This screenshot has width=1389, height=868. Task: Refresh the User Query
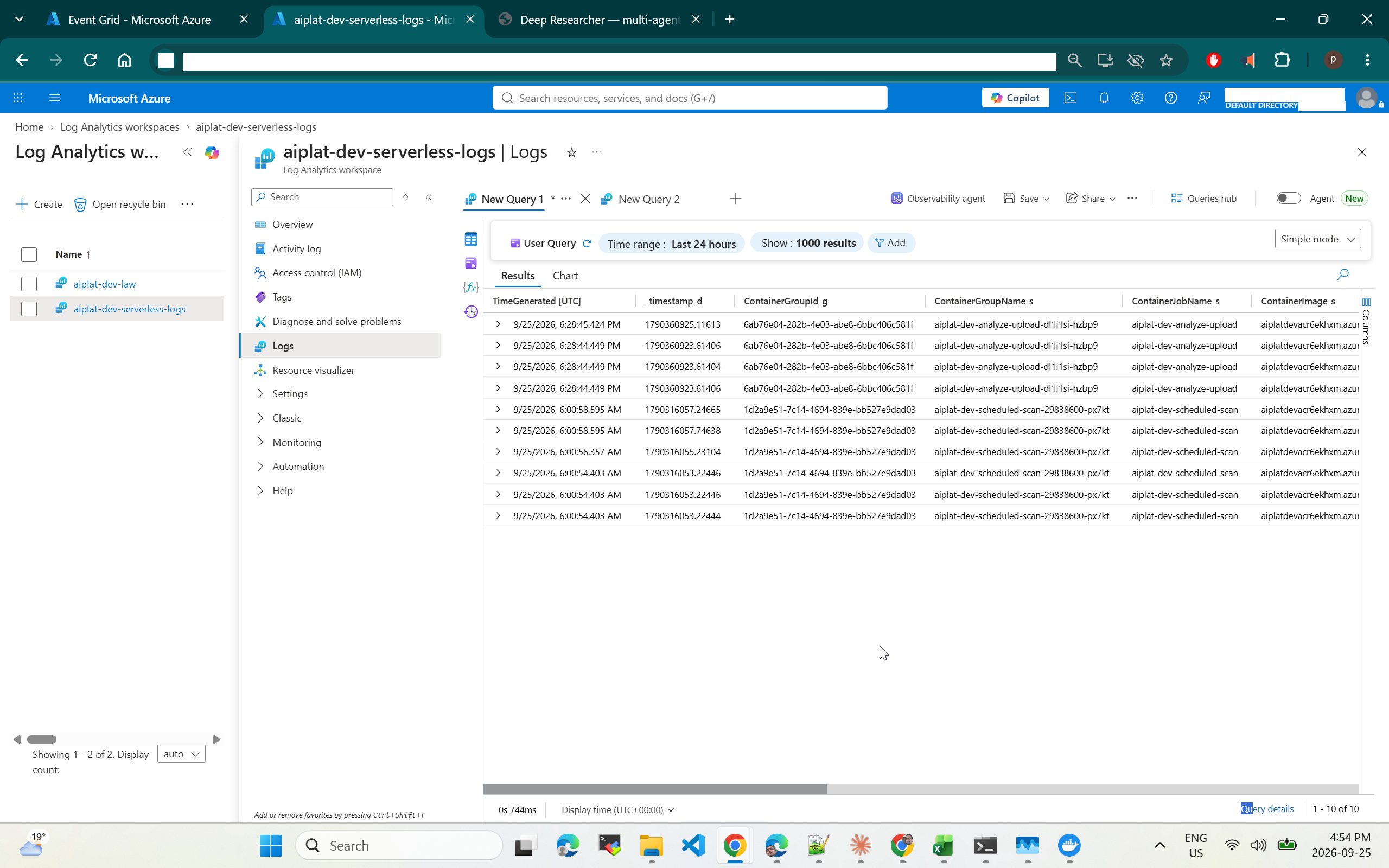click(x=587, y=244)
